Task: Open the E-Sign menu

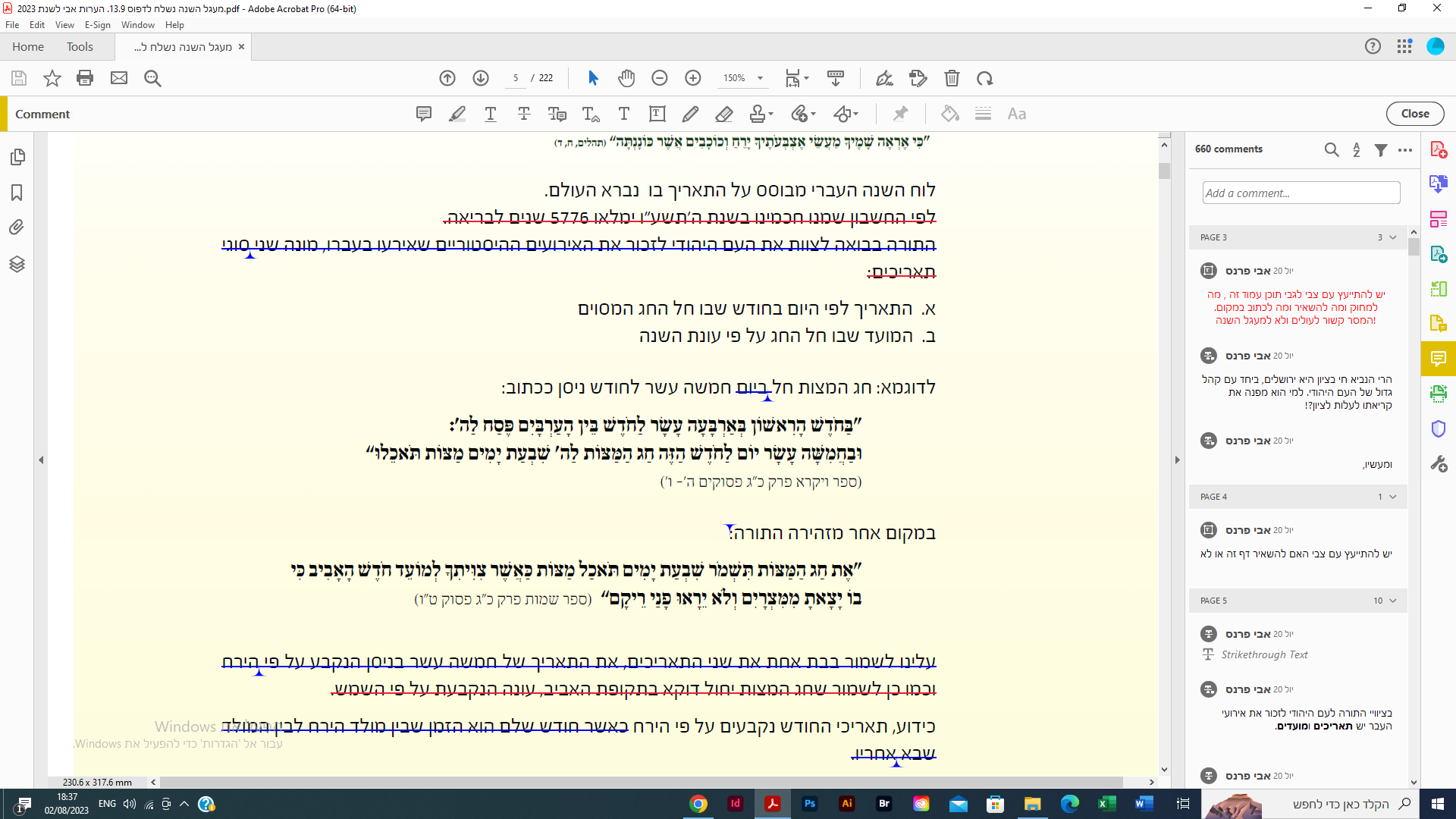Action: [97, 25]
